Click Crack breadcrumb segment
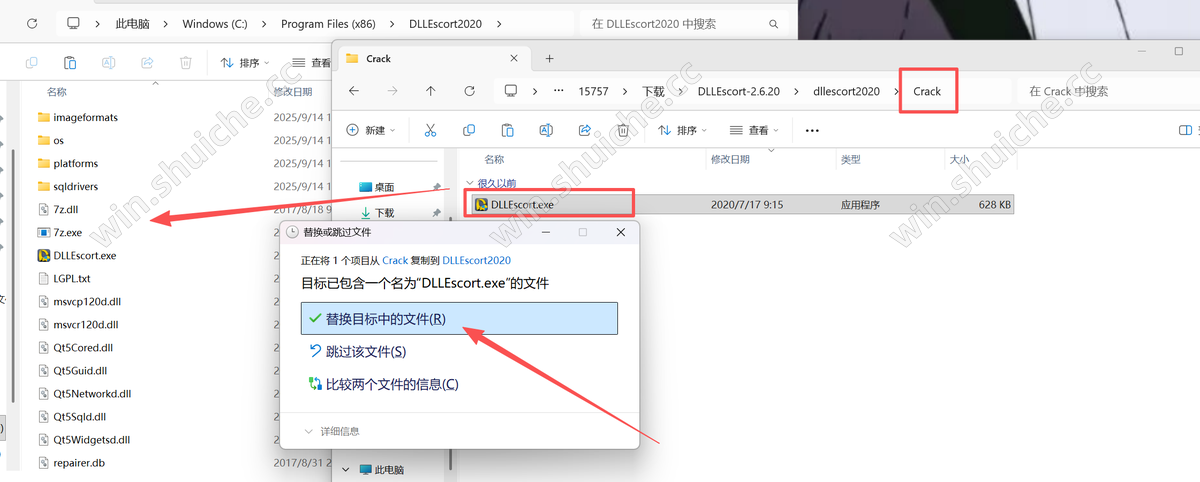 point(927,91)
